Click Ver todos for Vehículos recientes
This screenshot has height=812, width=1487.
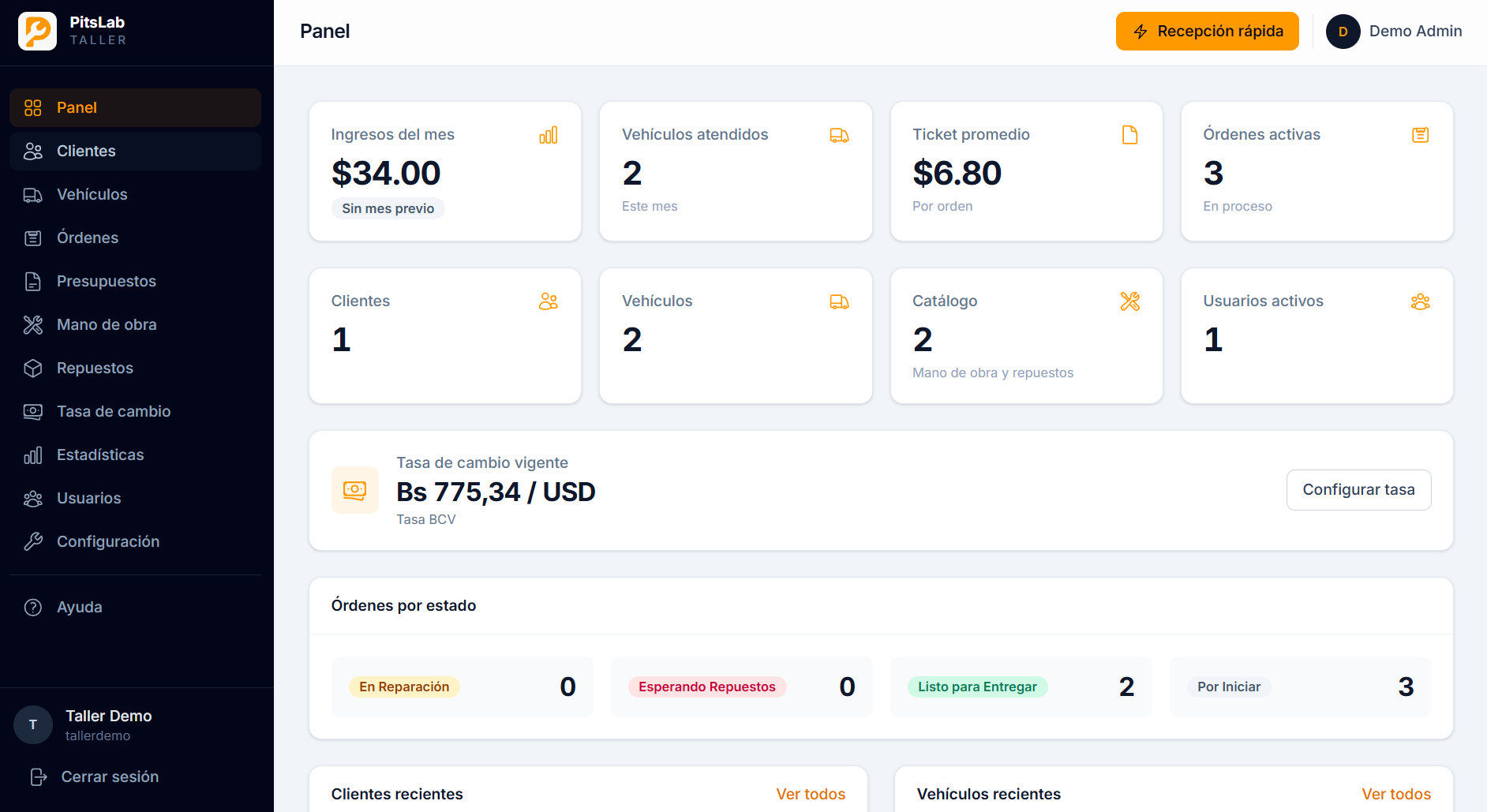pos(1396,794)
